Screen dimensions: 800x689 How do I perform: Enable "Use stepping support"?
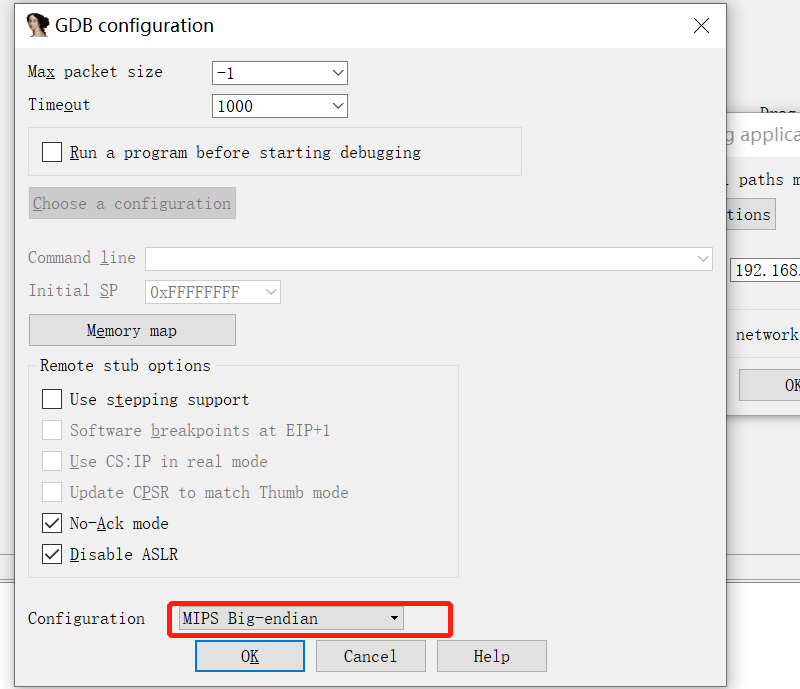coord(51,399)
